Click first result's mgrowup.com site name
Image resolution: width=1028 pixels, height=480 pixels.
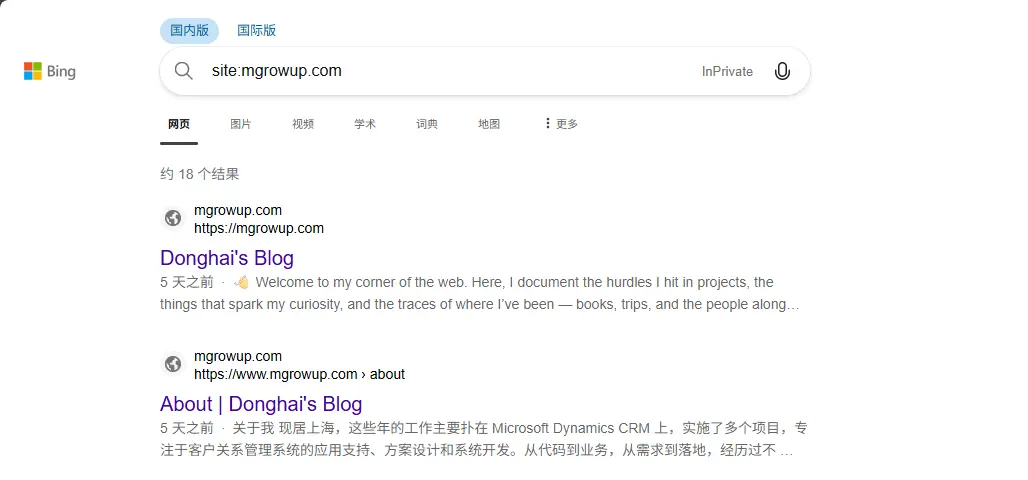(238, 210)
